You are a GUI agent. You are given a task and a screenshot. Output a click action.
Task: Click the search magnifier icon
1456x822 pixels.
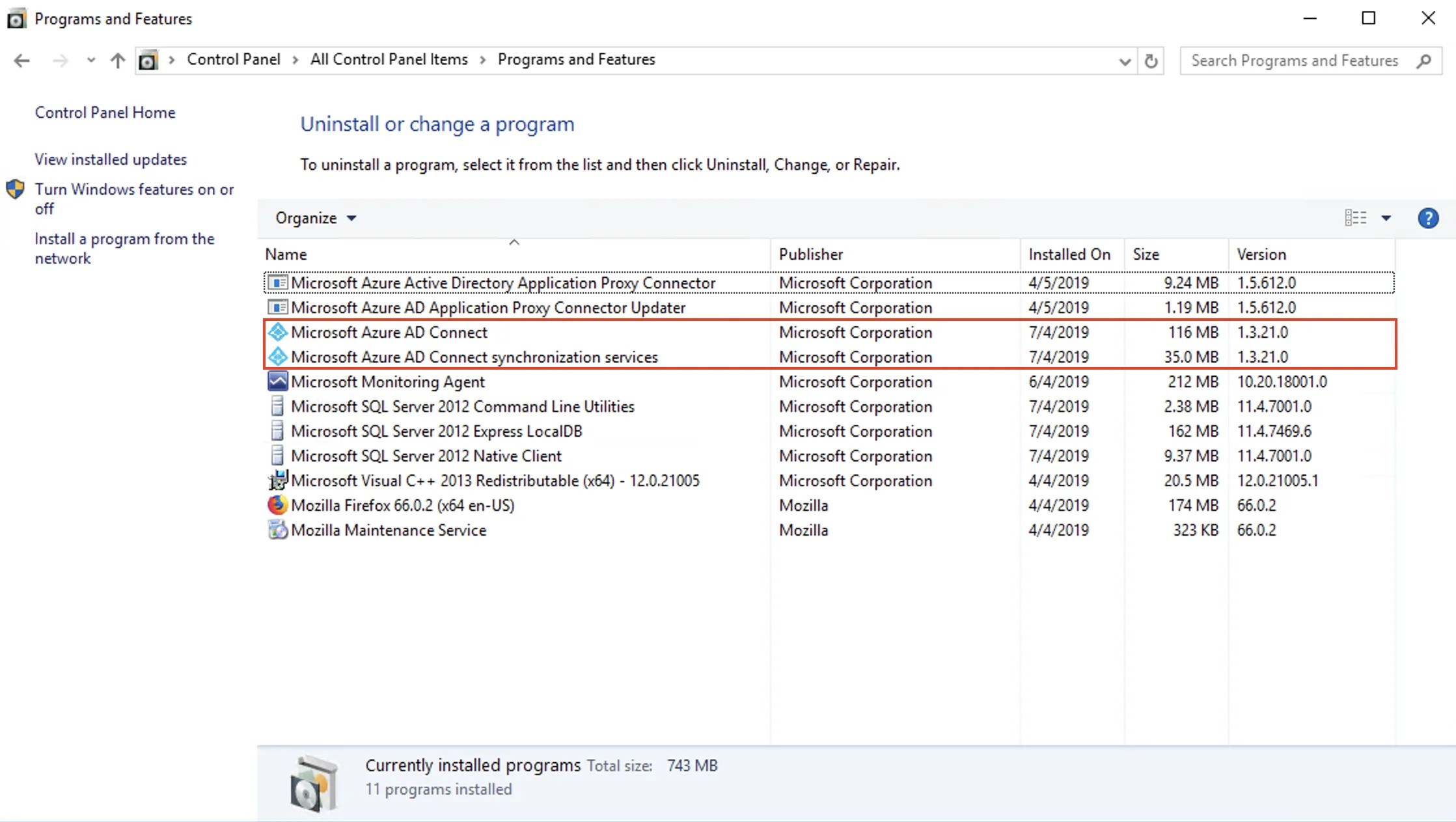1423,61
